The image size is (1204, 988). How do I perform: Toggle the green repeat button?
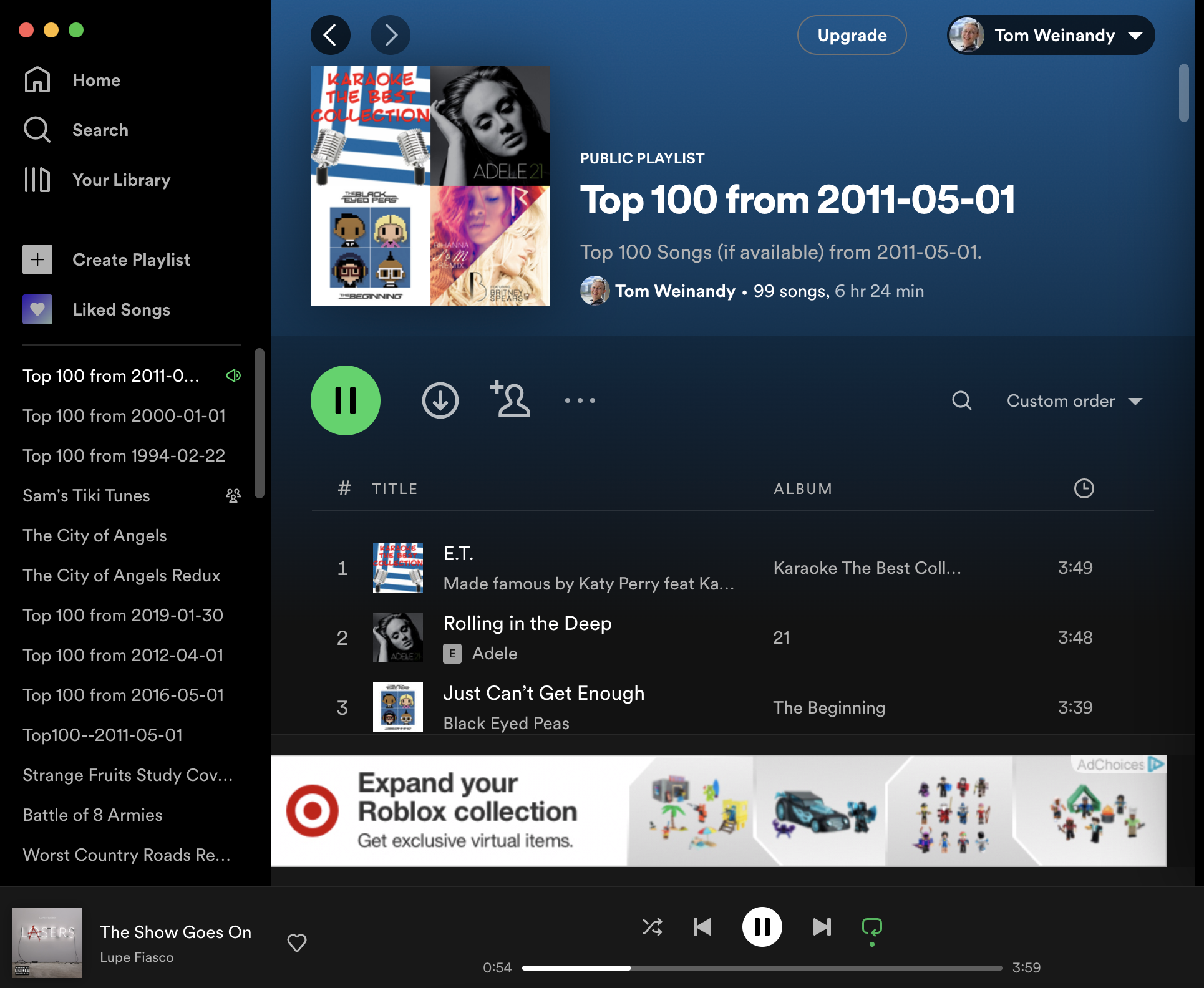[872, 927]
